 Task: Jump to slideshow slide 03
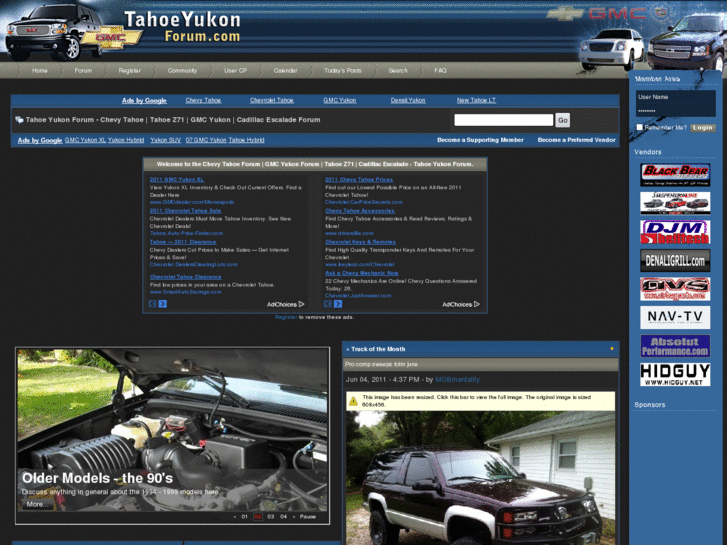[270, 516]
